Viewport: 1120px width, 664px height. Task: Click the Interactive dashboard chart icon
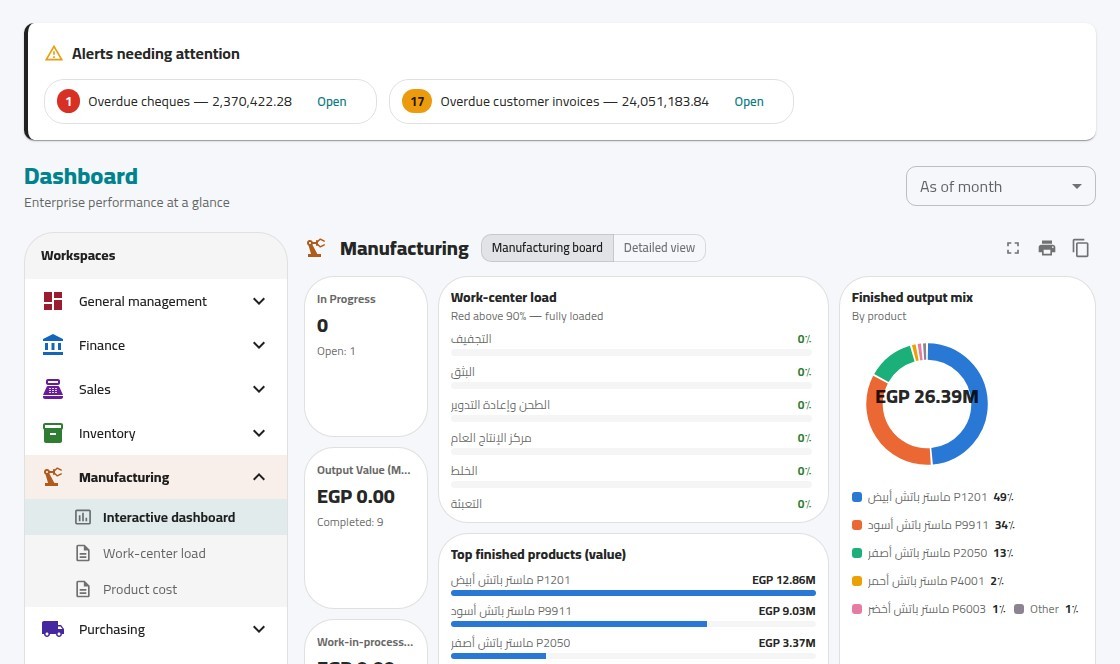click(83, 517)
